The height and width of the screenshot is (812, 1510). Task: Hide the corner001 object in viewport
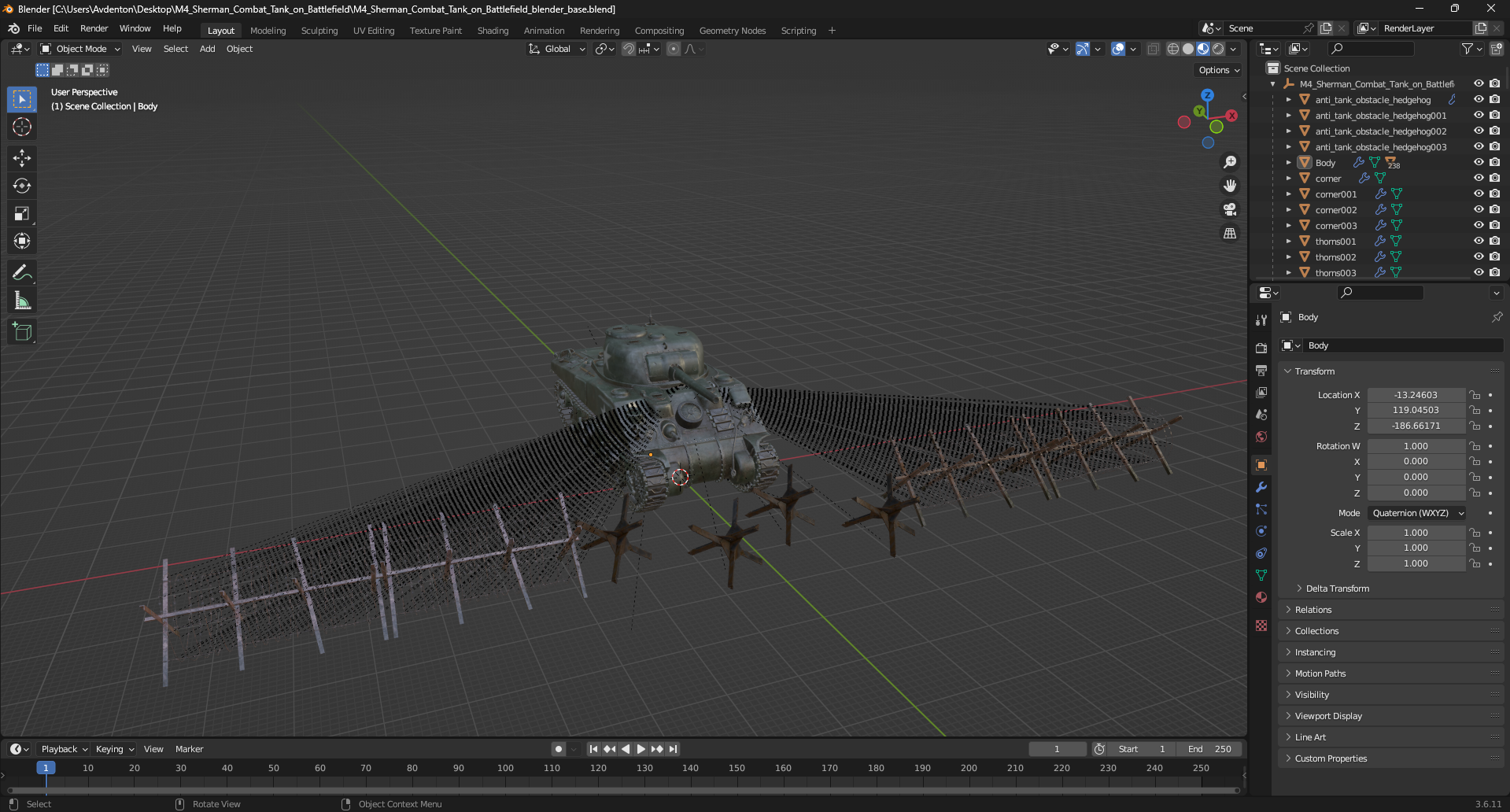pos(1479,194)
